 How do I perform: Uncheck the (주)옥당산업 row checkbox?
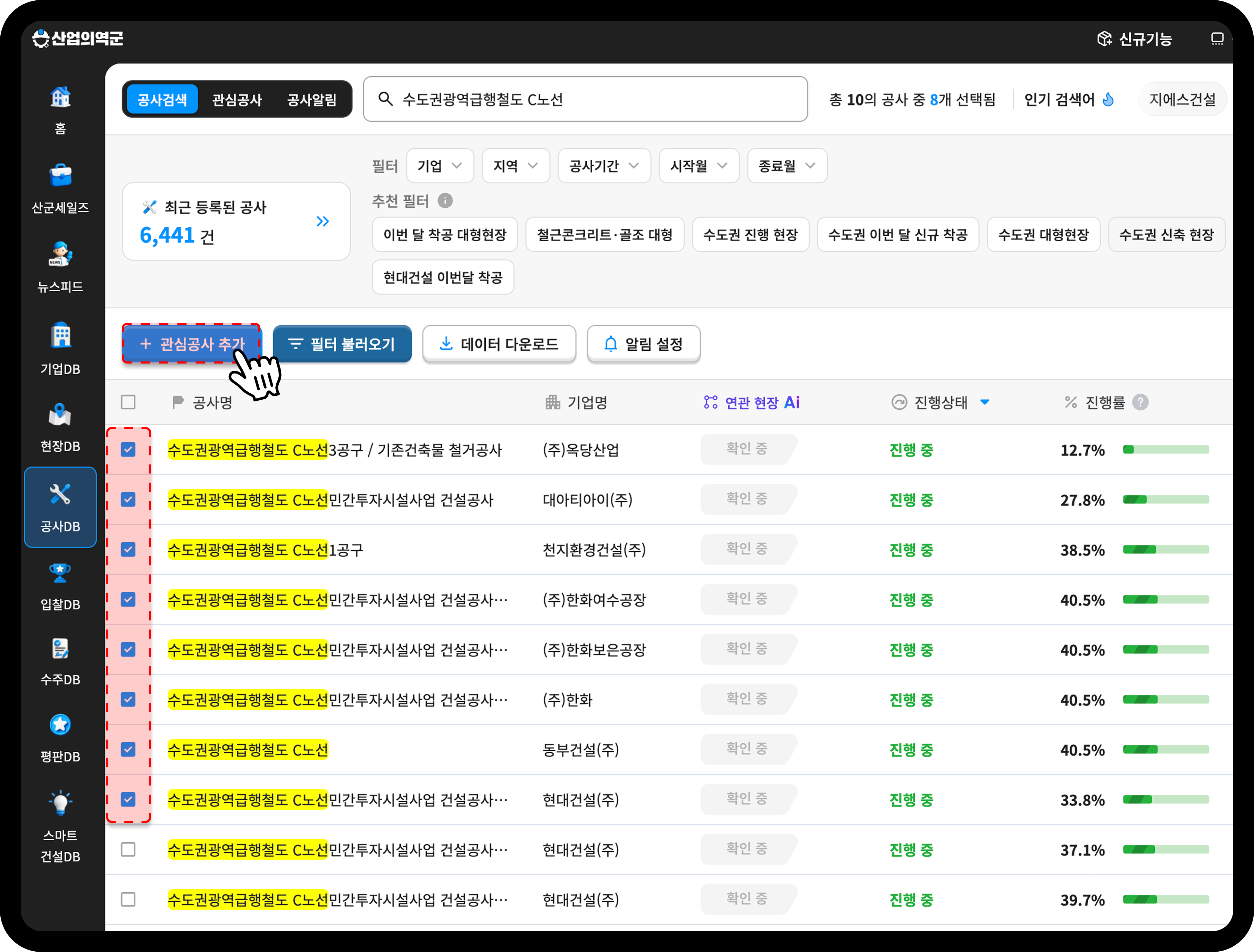(128, 450)
